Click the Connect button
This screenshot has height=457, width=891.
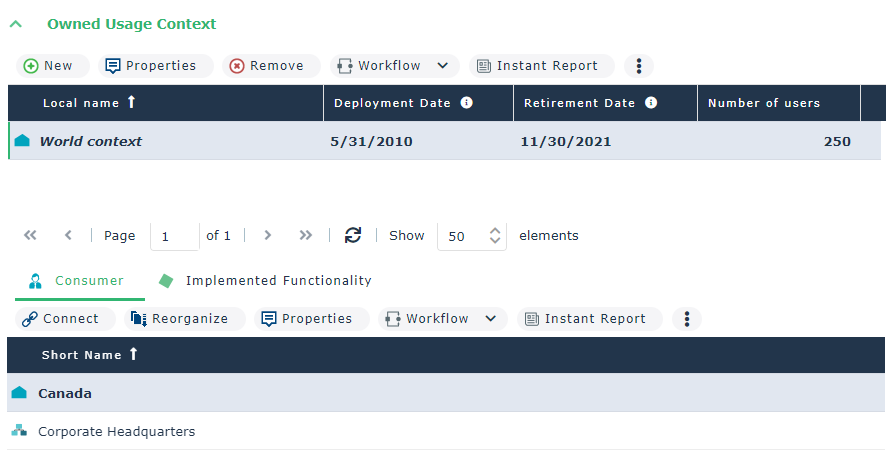coord(61,319)
